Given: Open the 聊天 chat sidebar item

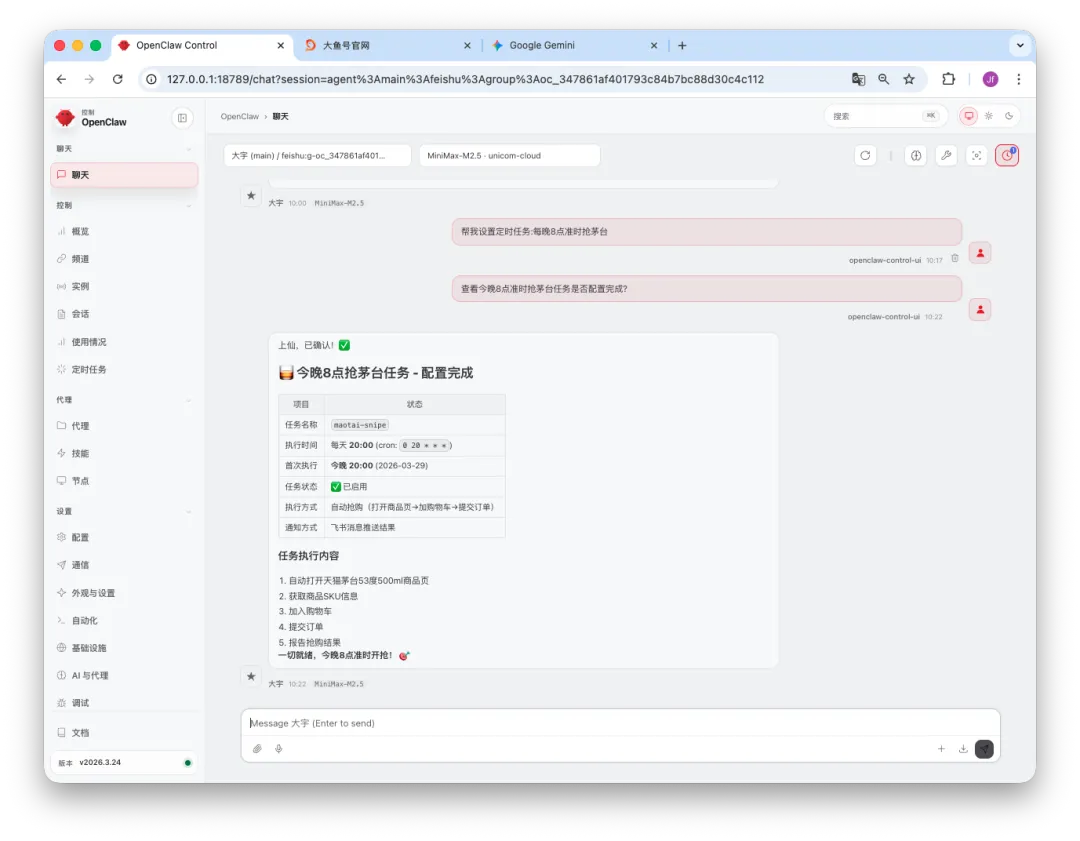Looking at the screenshot, I should (x=124, y=175).
